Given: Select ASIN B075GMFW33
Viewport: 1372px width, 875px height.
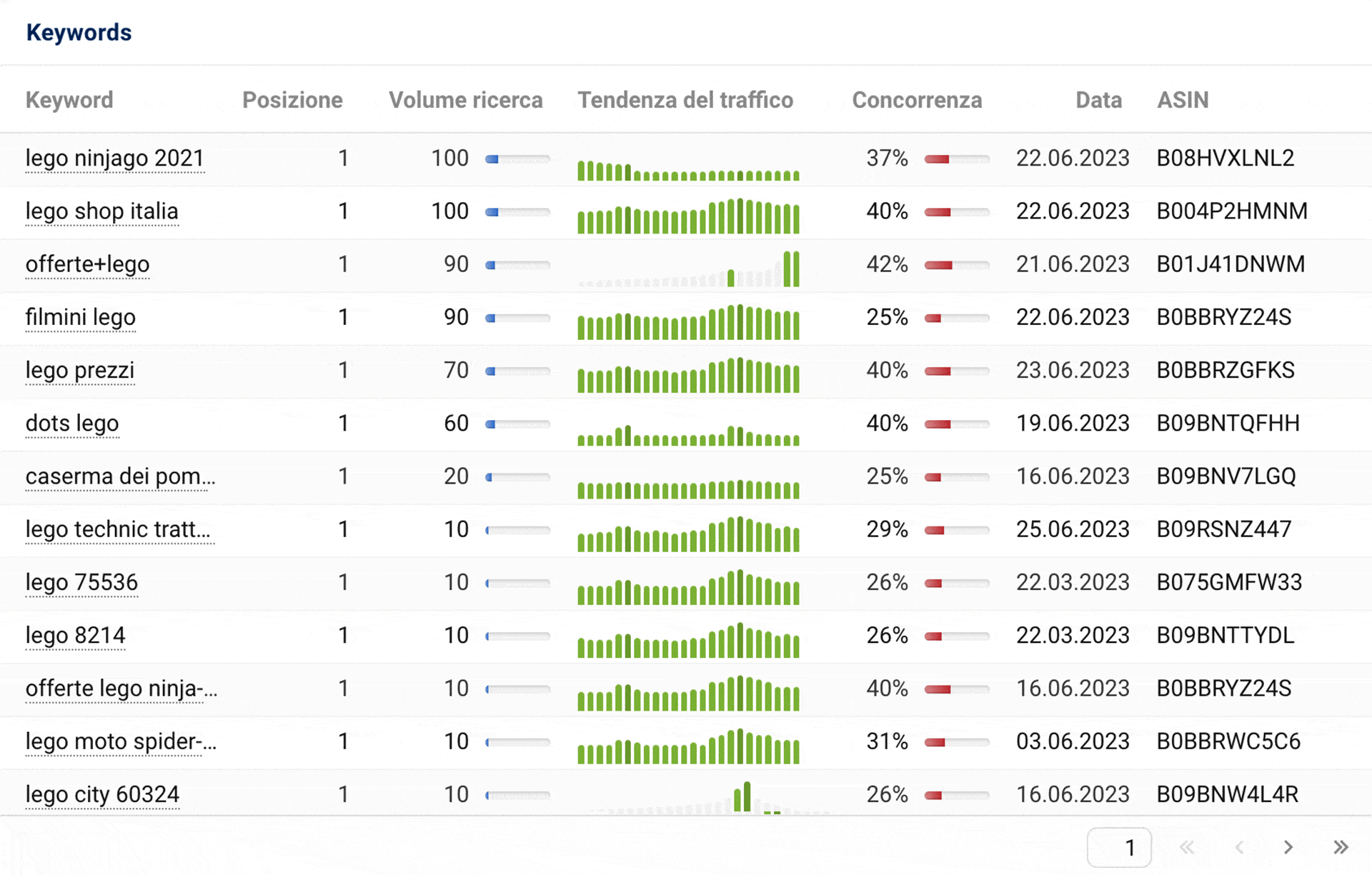Looking at the screenshot, I should (1229, 582).
